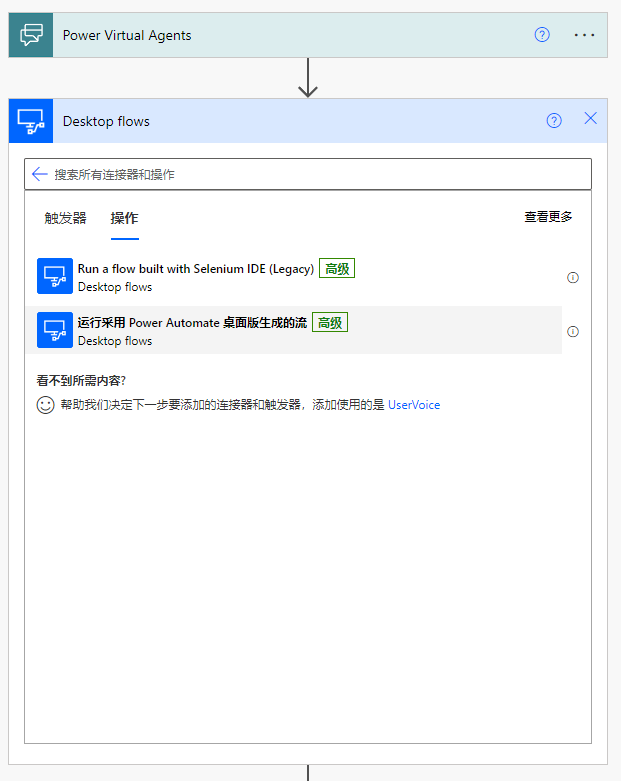Switch to the 操作 tab
This screenshot has width=621, height=781.
coord(124,218)
